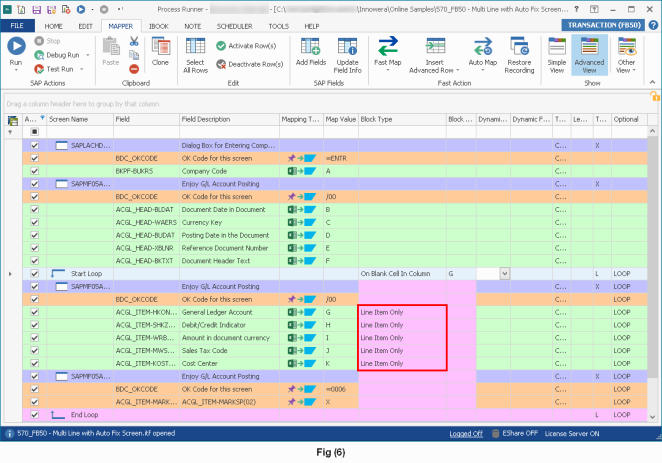The height and width of the screenshot is (463, 662).
Task: Click Activate Row(s) button
Action: pos(246,46)
